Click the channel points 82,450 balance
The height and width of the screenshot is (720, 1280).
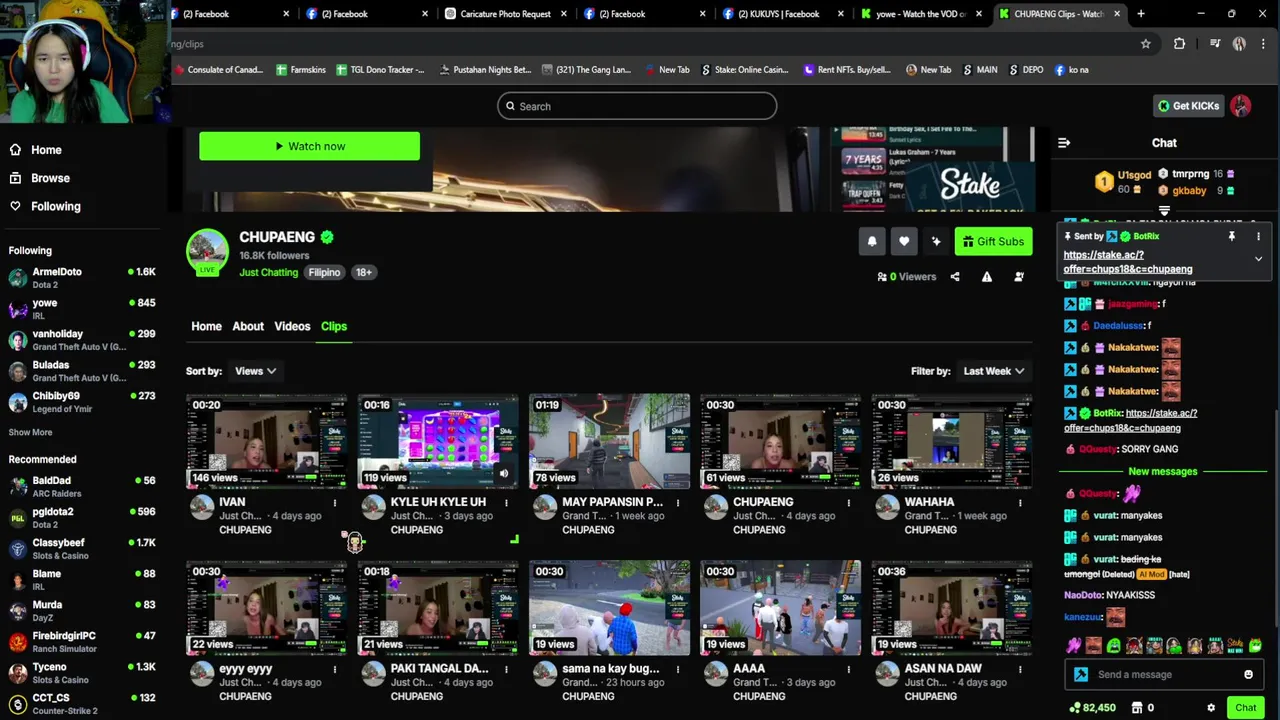click(1092, 708)
